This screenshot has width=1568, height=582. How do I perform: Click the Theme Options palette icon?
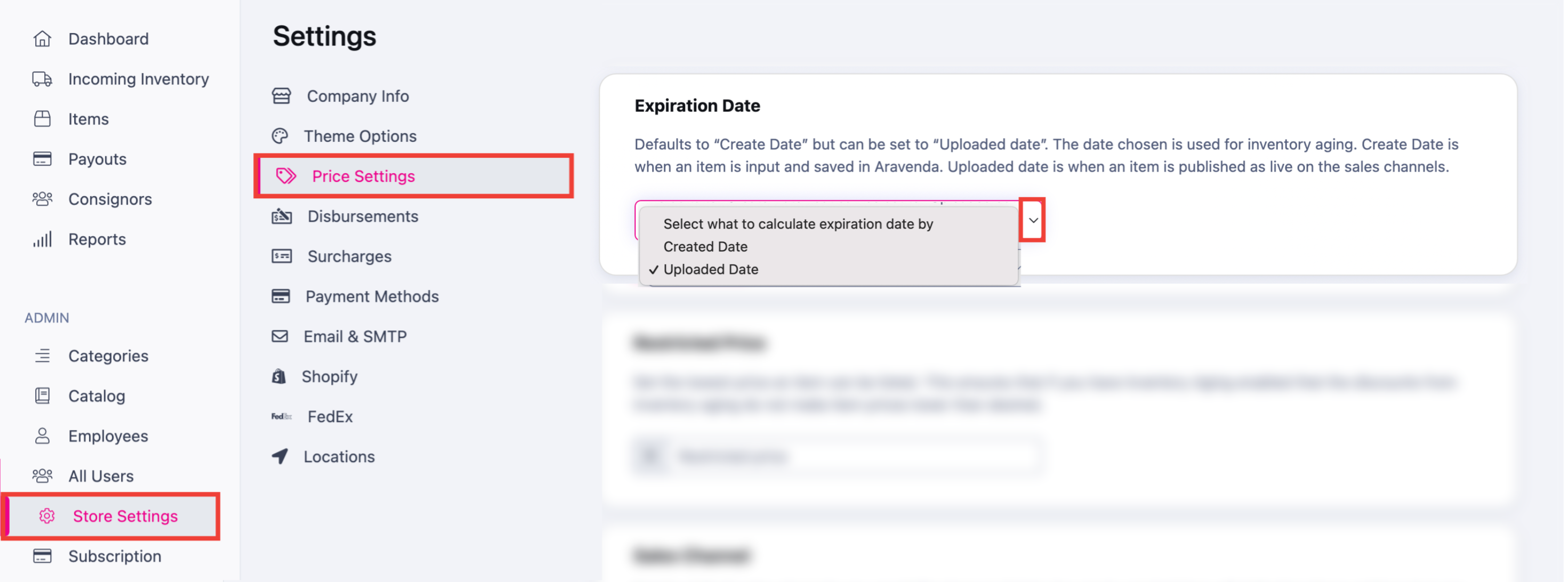(x=280, y=136)
